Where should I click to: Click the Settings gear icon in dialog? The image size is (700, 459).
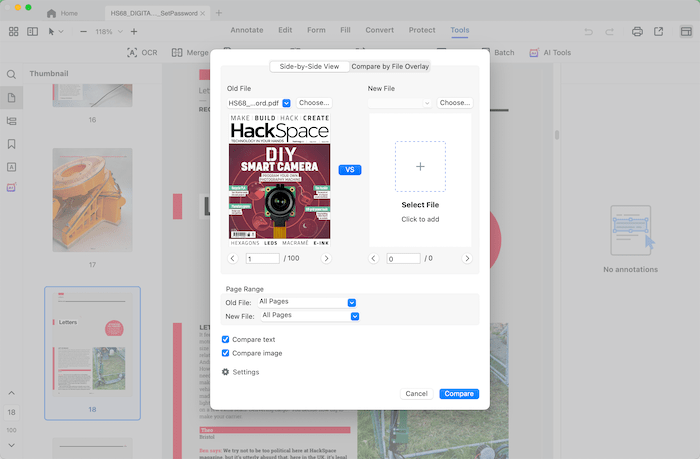coord(226,372)
